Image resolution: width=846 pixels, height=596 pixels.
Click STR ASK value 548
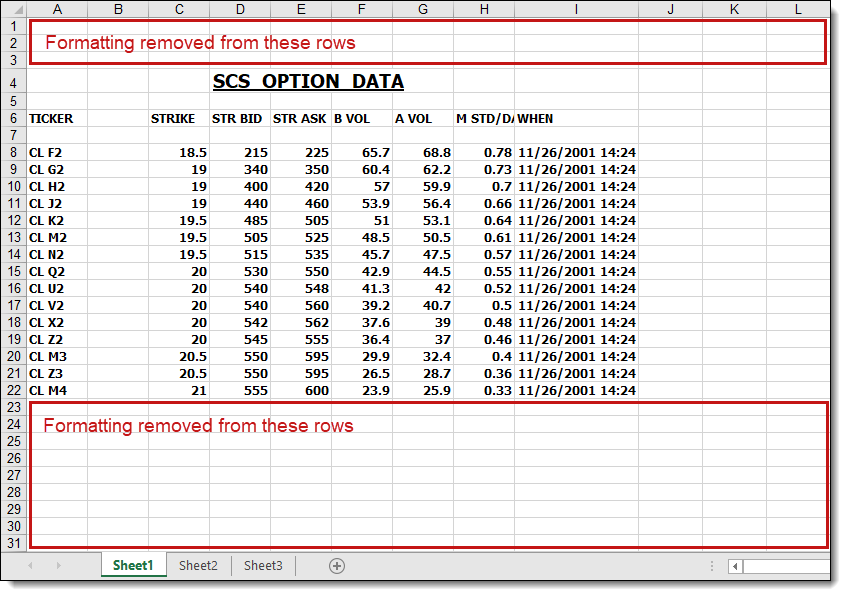pos(301,289)
